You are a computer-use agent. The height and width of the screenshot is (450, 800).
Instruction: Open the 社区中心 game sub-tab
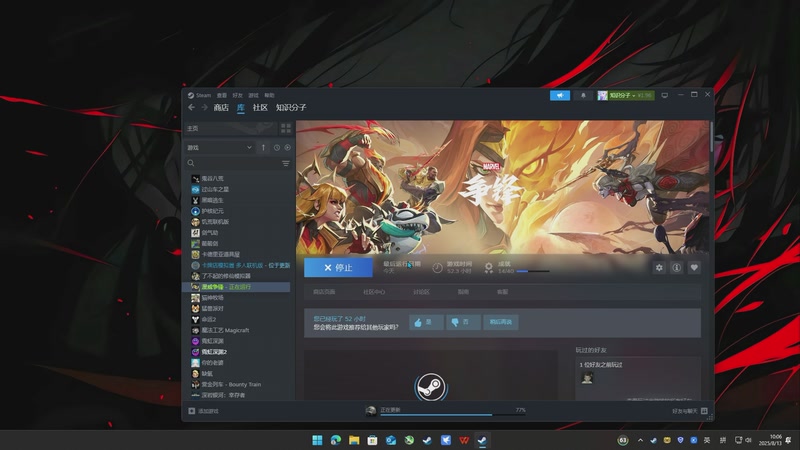(x=374, y=292)
